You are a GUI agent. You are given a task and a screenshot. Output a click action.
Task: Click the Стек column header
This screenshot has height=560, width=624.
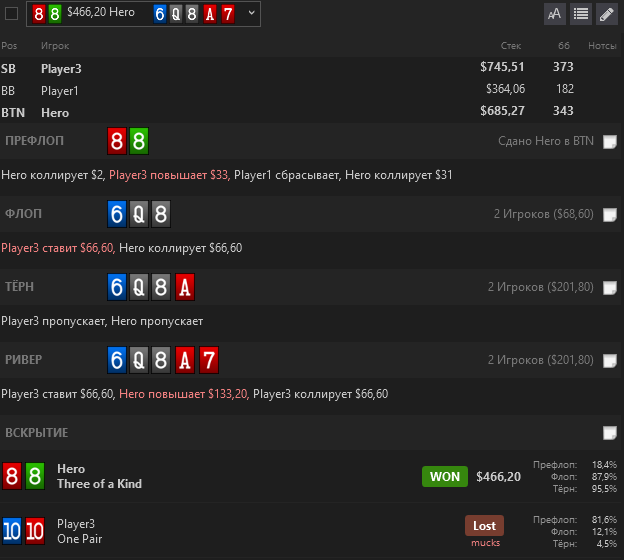point(511,46)
